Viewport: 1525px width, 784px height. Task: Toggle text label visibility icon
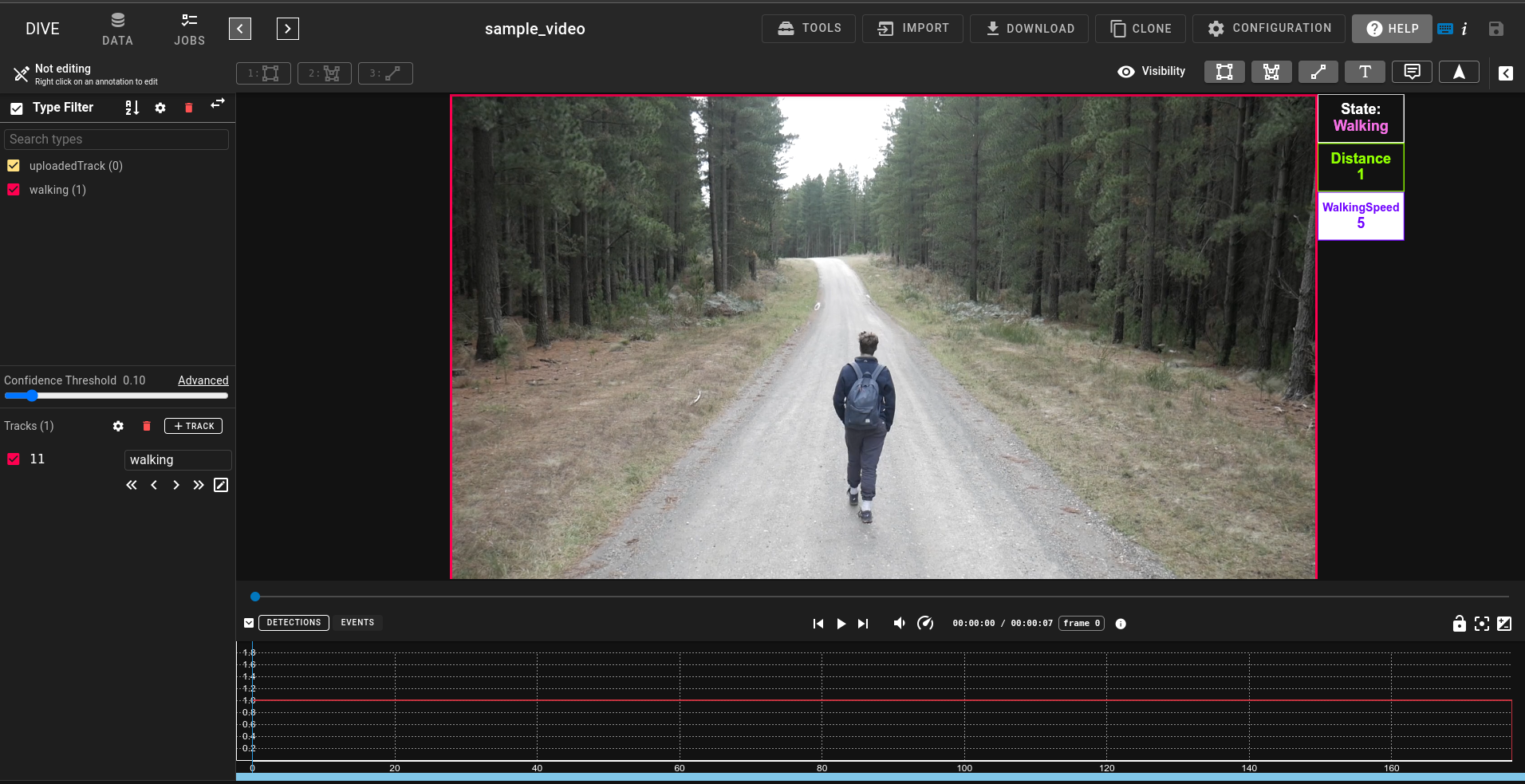point(1365,72)
